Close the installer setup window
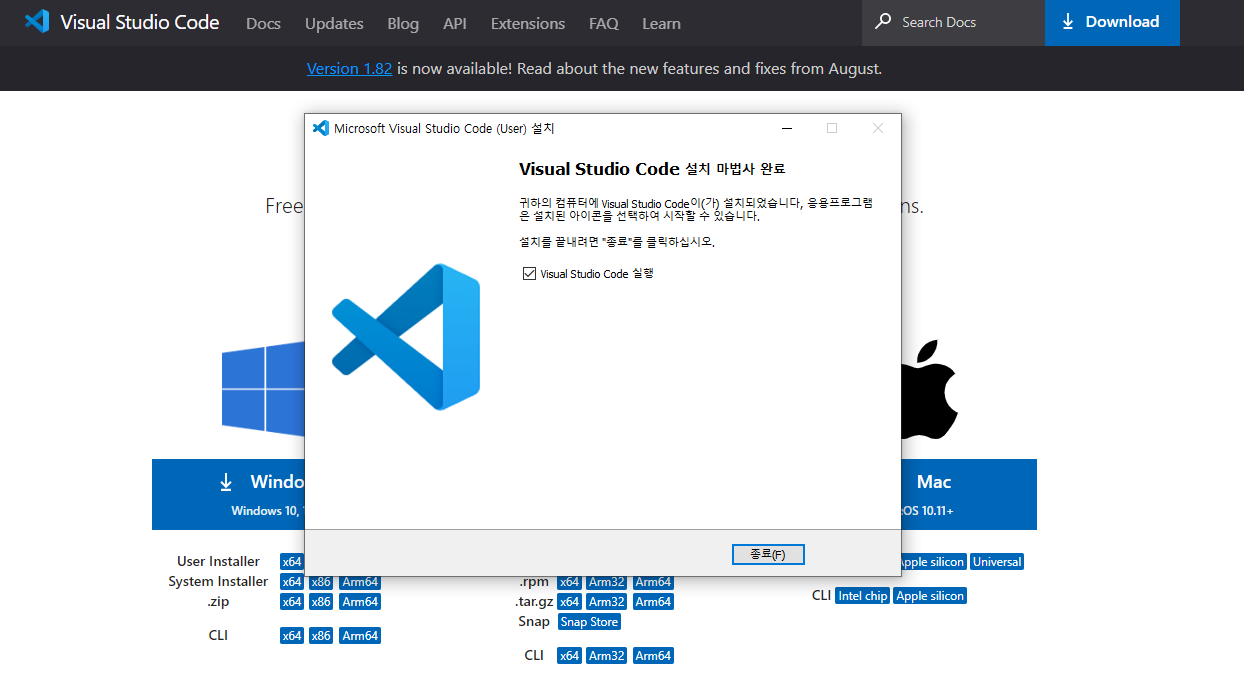The height and width of the screenshot is (688, 1244). coord(878,128)
